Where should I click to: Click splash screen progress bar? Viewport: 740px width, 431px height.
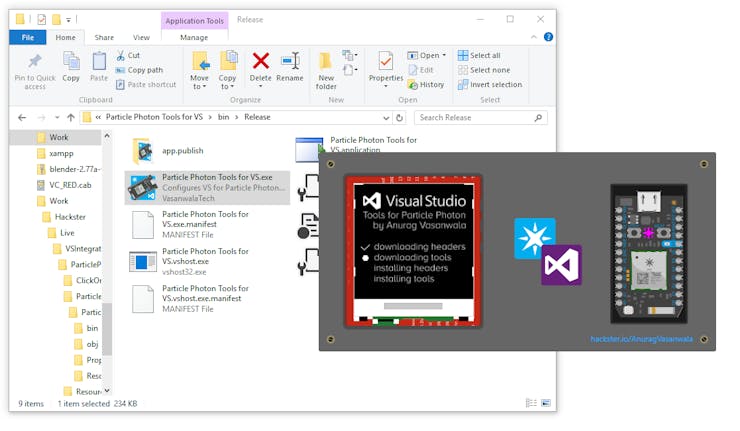413,306
